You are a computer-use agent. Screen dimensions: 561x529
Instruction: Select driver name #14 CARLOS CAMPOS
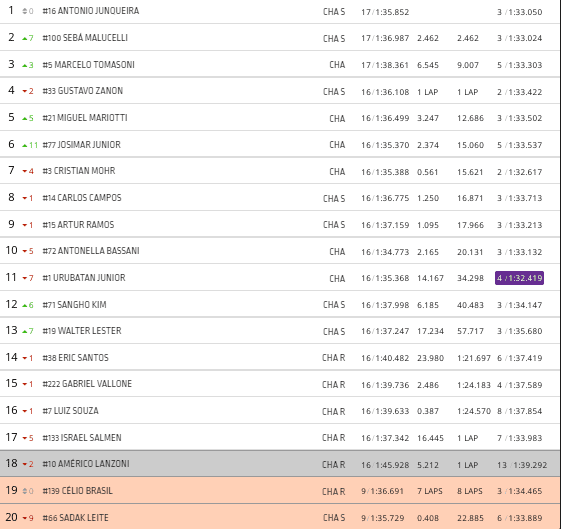tap(82, 198)
